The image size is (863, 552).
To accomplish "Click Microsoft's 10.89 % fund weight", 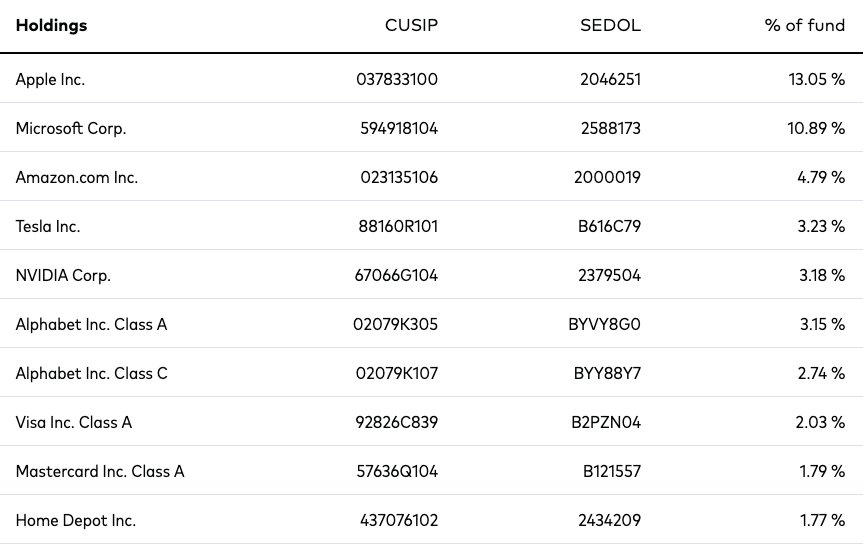I will [x=816, y=128].
